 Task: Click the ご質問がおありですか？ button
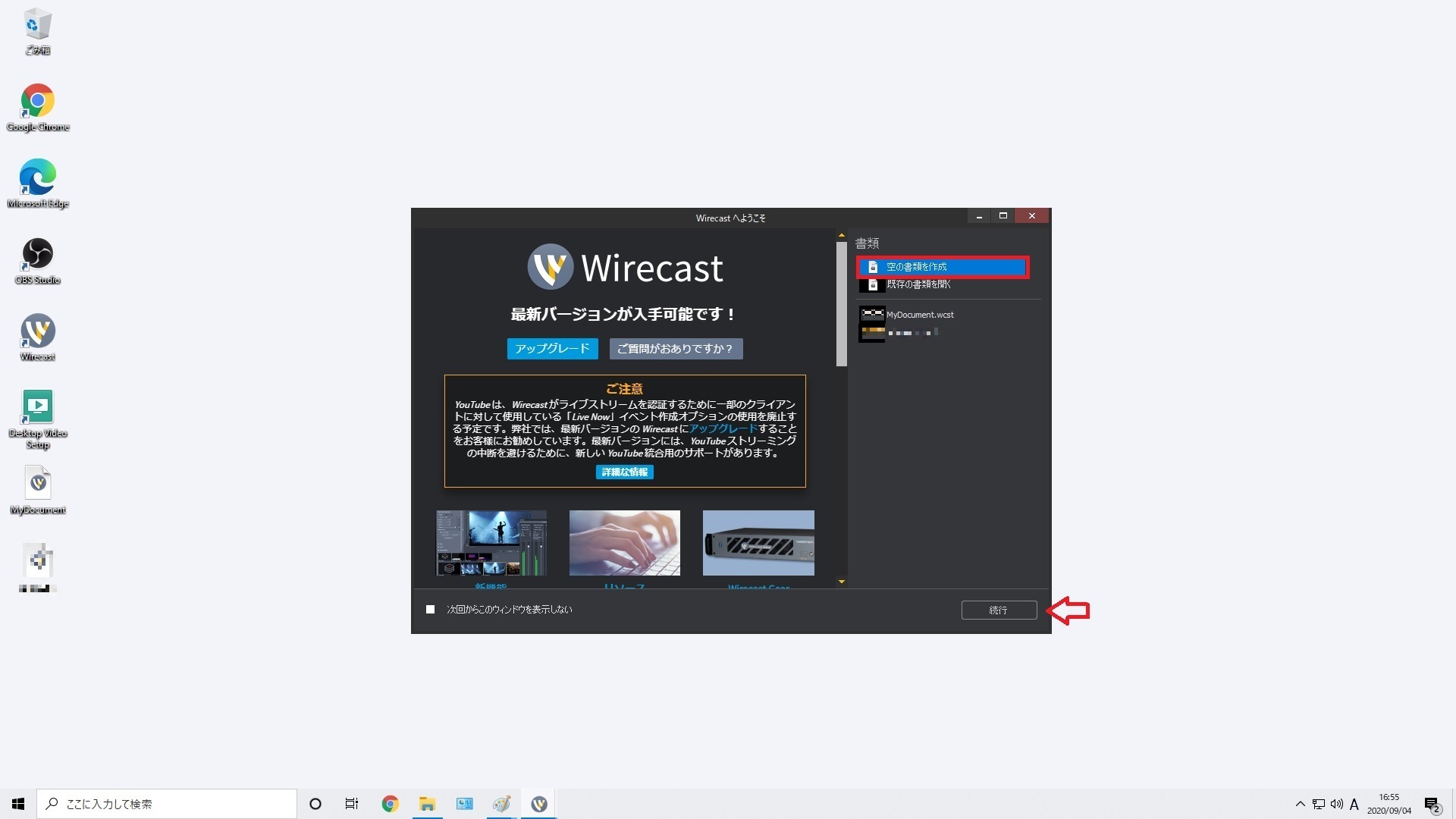point(676,349)
